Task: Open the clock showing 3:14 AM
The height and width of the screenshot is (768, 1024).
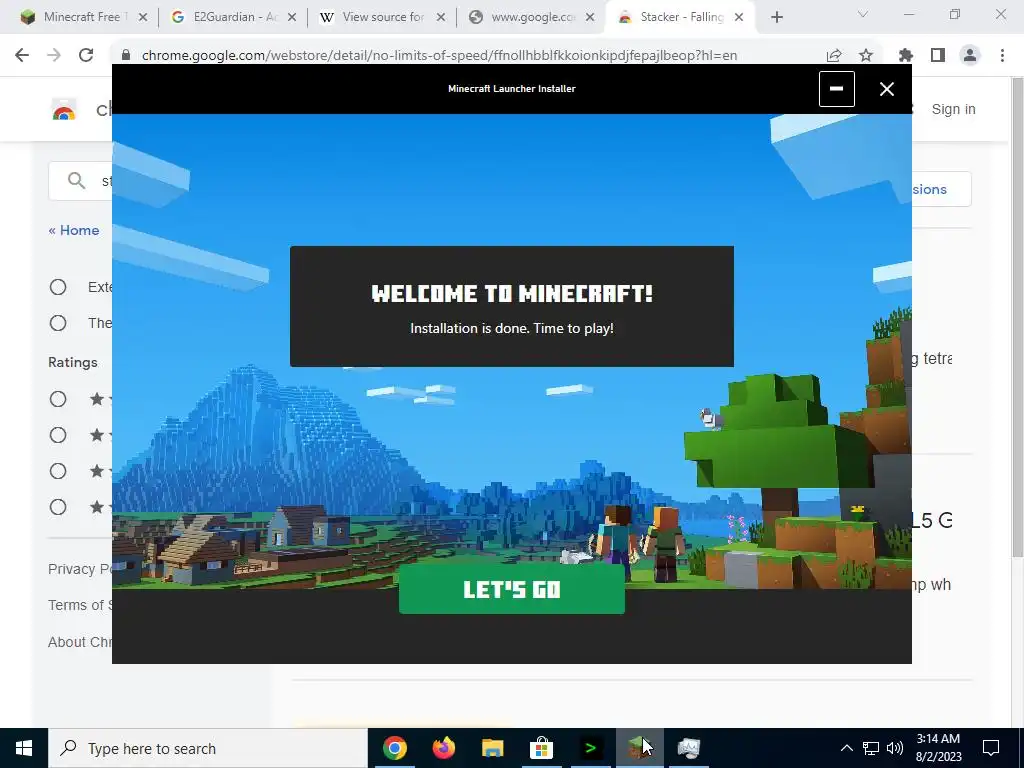Action: coord(938,748)
